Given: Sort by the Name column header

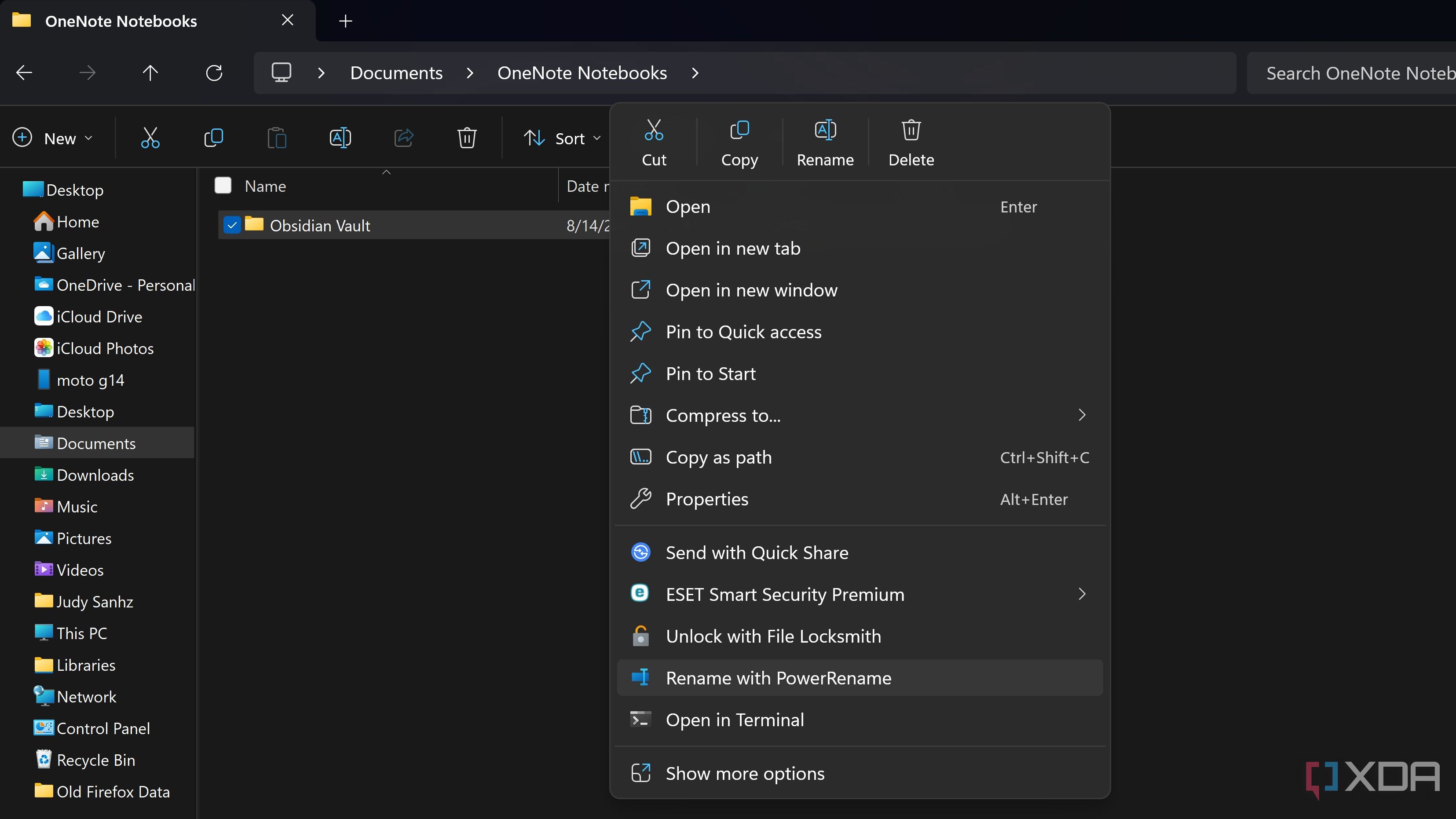Looking at the screenshot, I should (x=265, y=186).
